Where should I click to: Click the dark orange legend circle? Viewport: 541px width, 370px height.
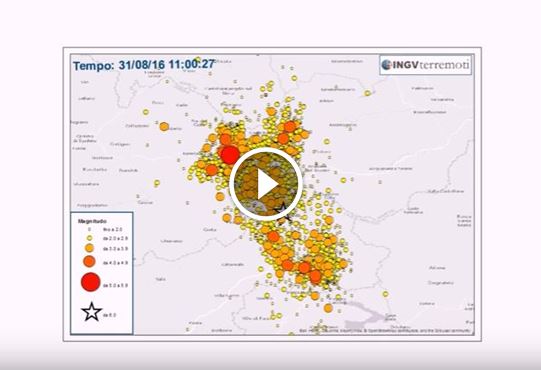89,261
